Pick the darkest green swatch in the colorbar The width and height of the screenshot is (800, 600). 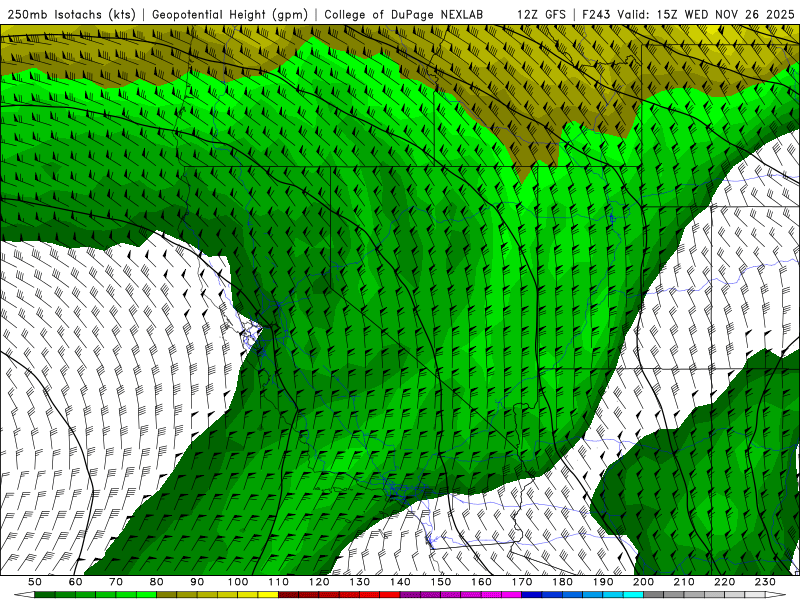point(45,595)
